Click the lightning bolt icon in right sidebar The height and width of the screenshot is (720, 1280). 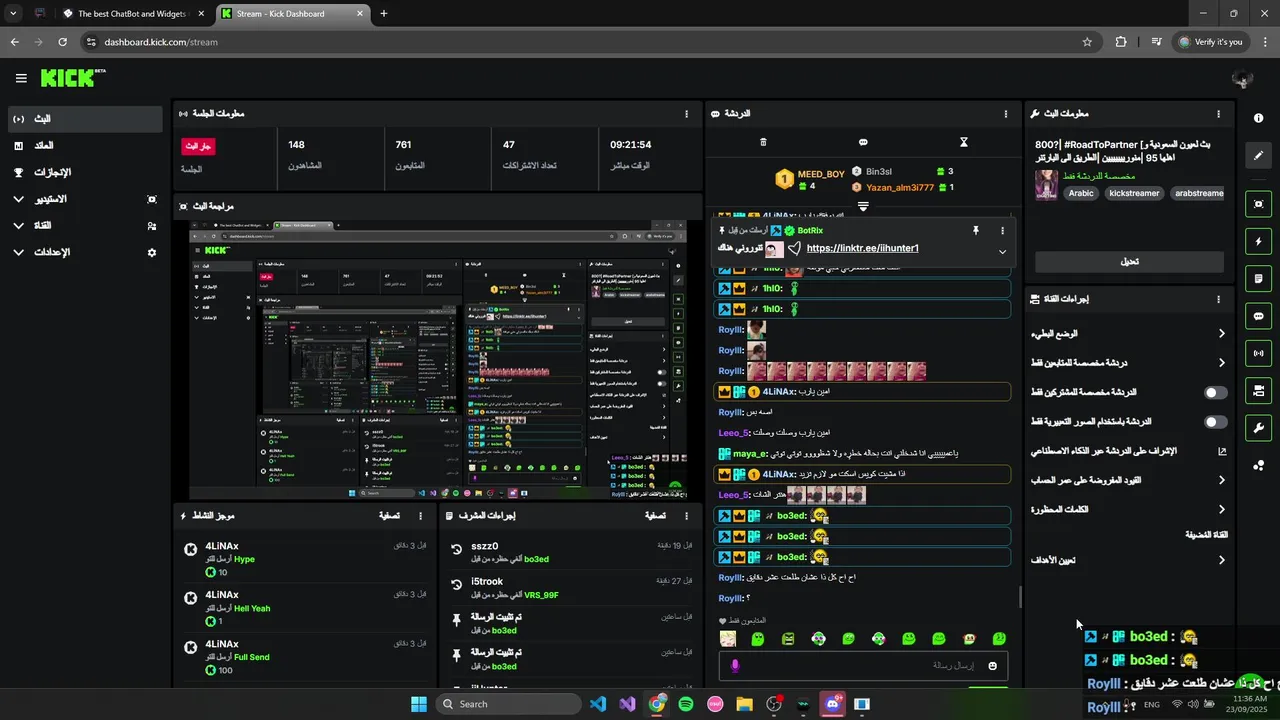click(1258, 241)
